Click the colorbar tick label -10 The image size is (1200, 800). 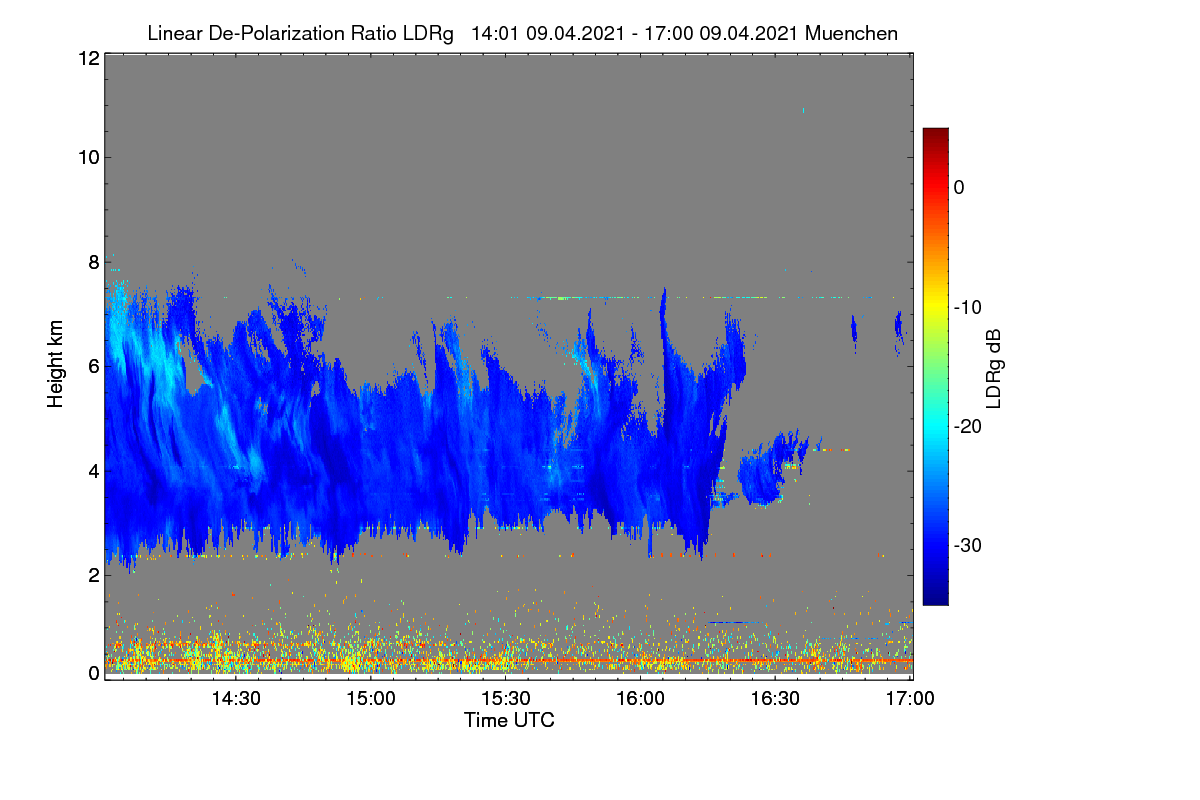click(x=966, y=307)
